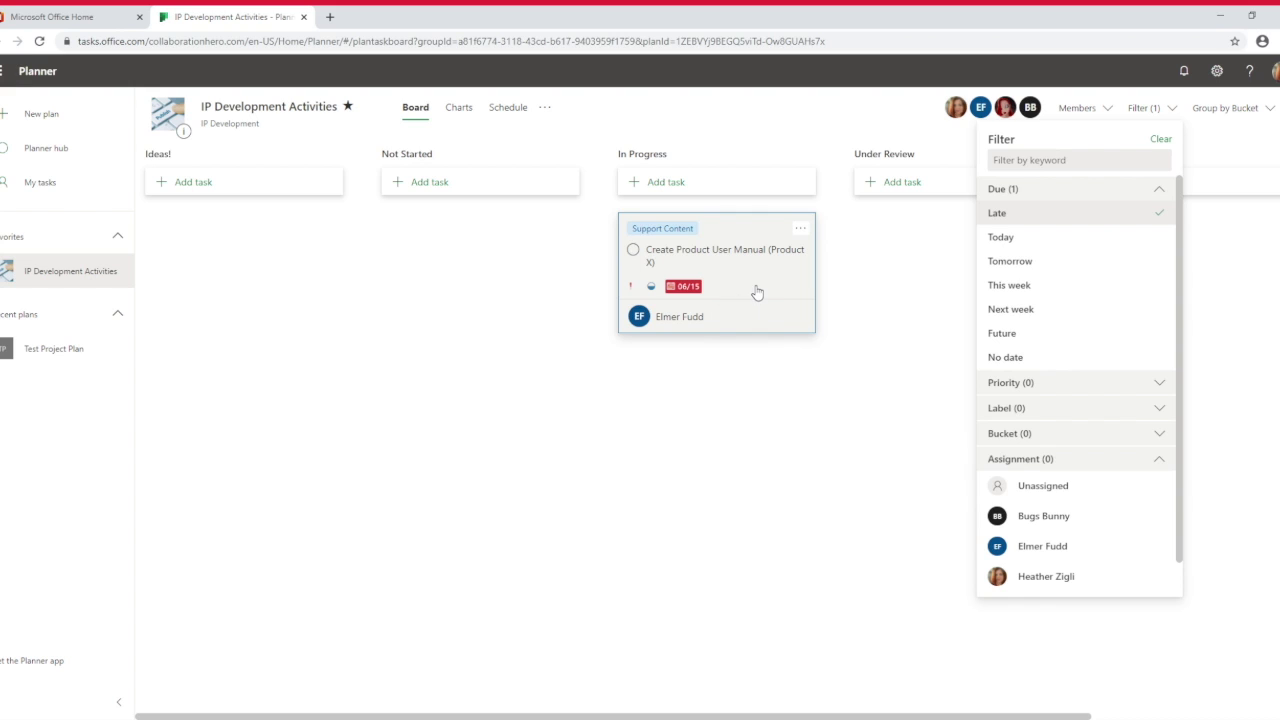Viewport: 1280px width, 720px height.
Task: Collapse the Assignment (0) filter section
Action: [x=1076, y=459]
